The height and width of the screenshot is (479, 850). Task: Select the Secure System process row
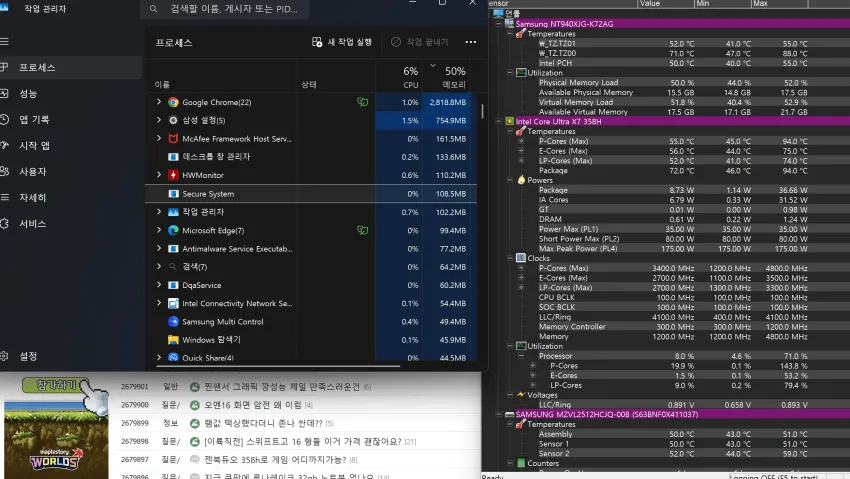coord(311,193)
